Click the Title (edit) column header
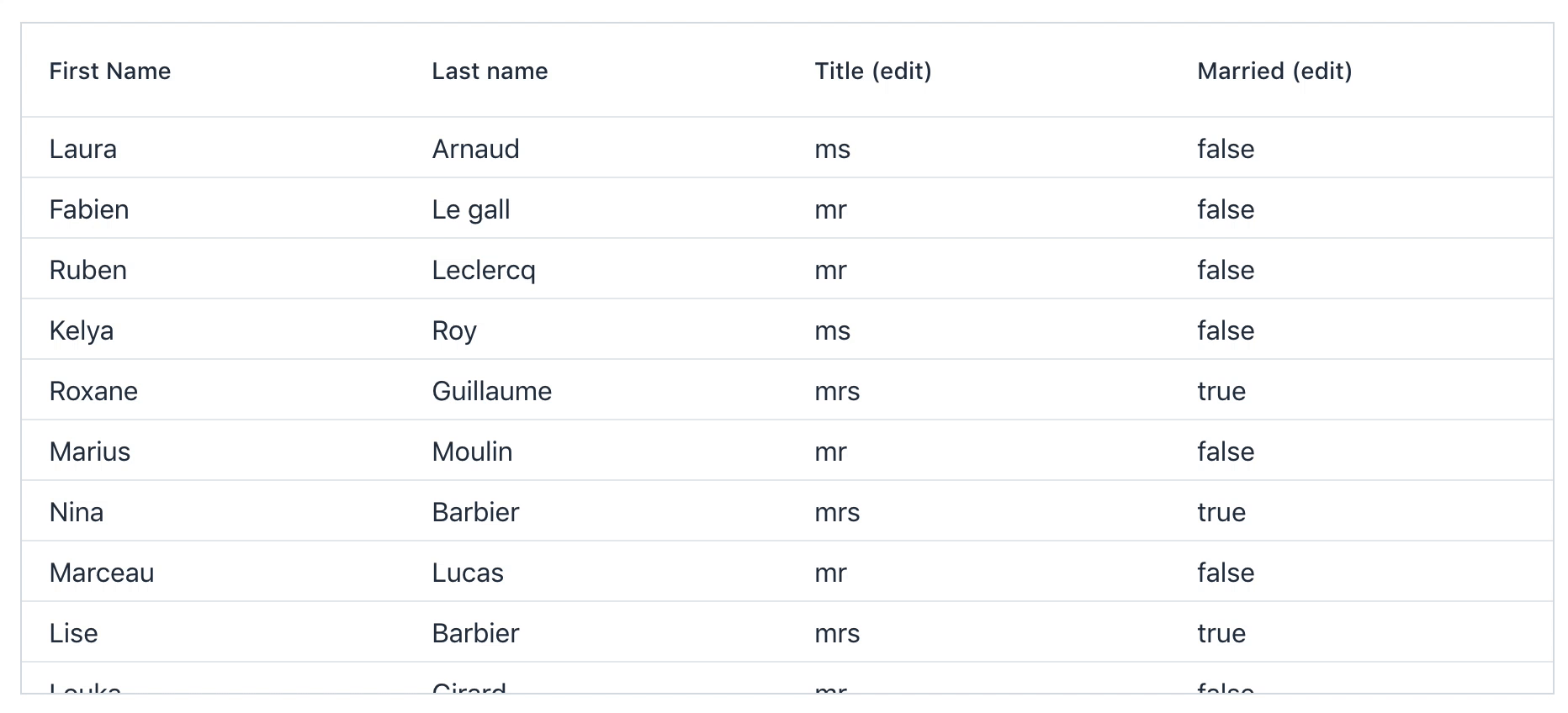Image resolution: width=1568 pixels, height=713 pixels. [x=872, y=71]
